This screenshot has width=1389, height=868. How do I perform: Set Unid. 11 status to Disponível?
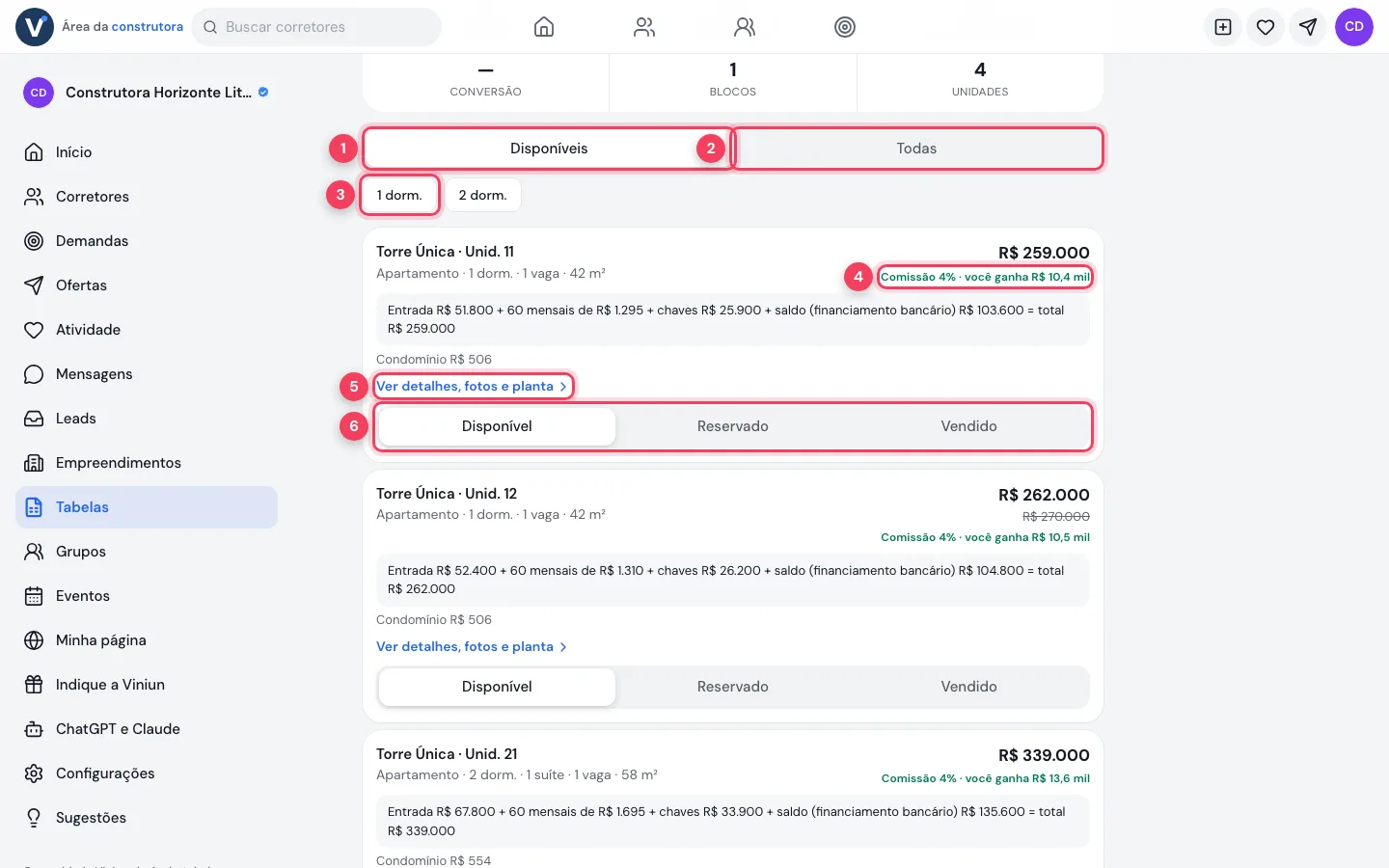[x=497, y=426]
